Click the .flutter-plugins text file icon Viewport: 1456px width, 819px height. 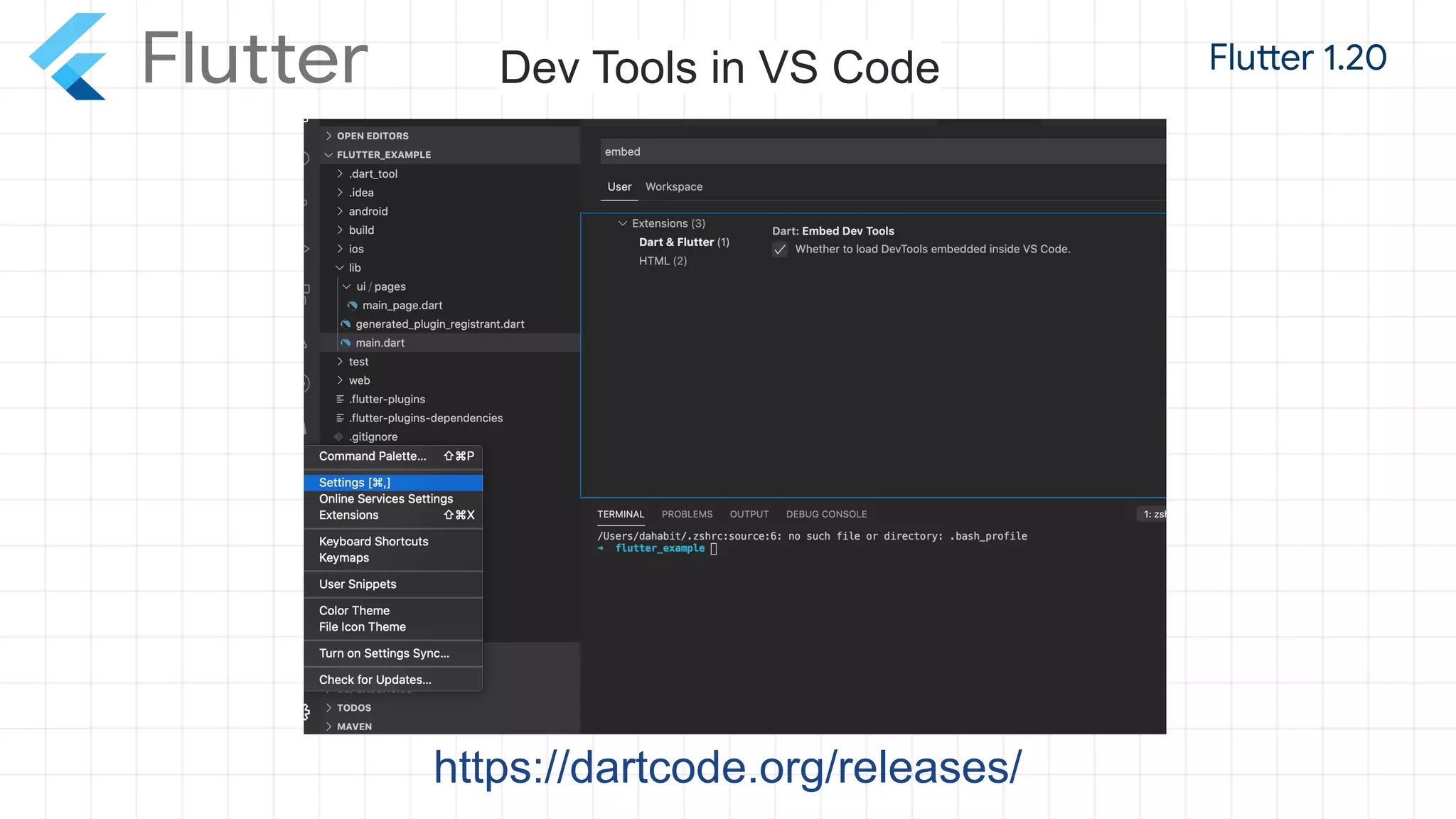(340, 400)
